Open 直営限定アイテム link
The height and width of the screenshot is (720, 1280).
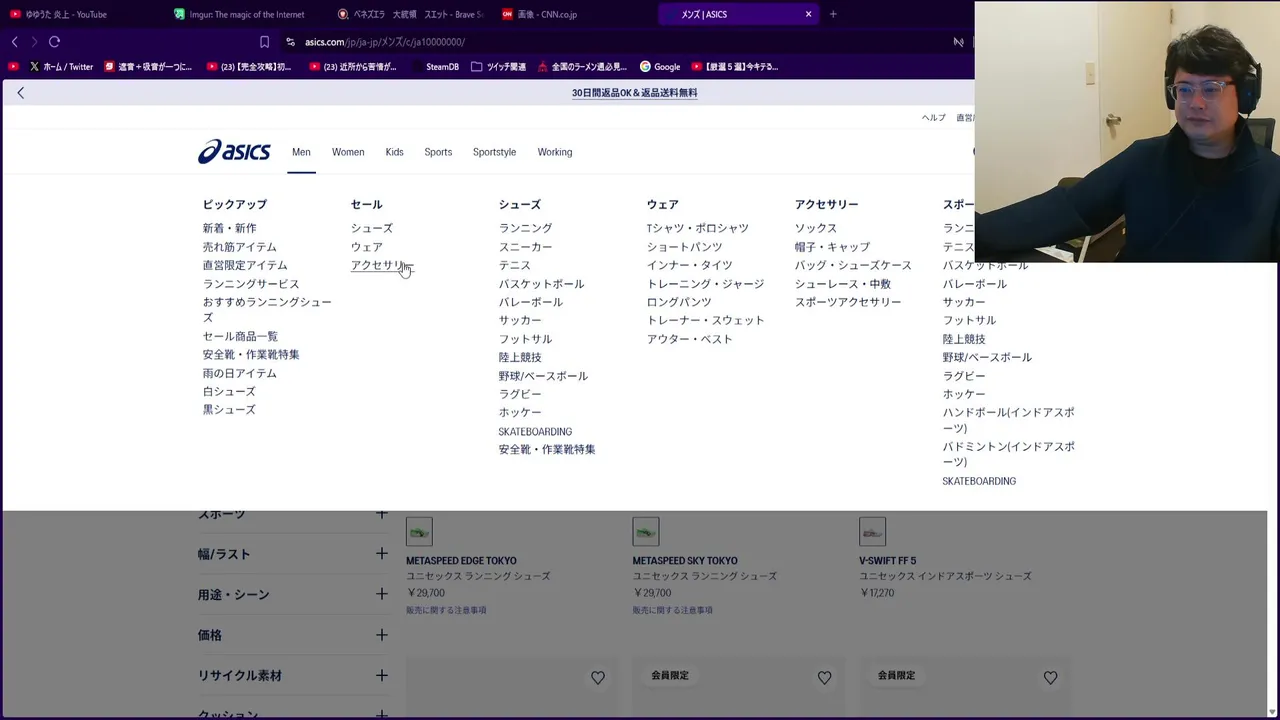[x=244, y=265]
